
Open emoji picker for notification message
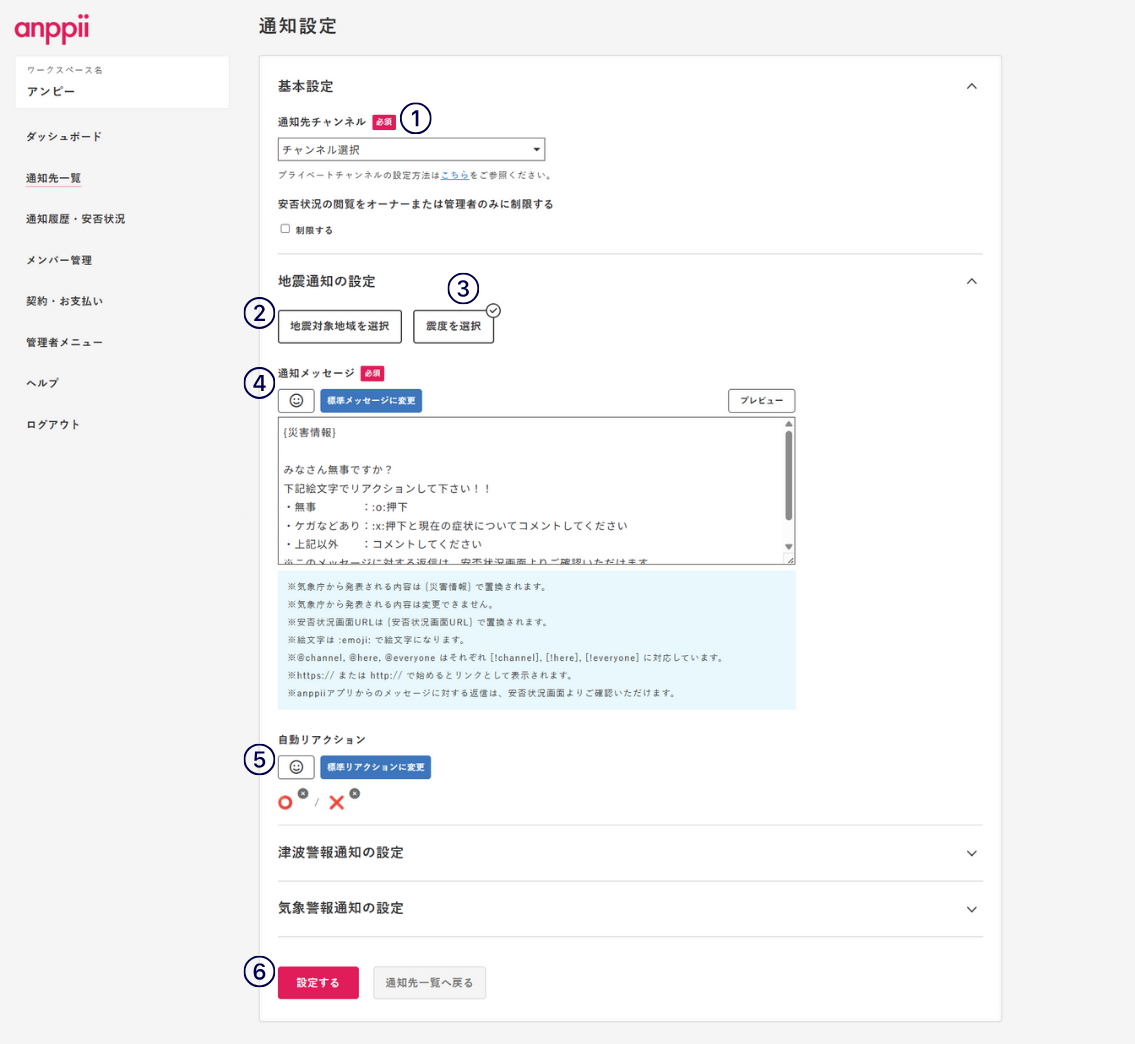click(296, 401)
